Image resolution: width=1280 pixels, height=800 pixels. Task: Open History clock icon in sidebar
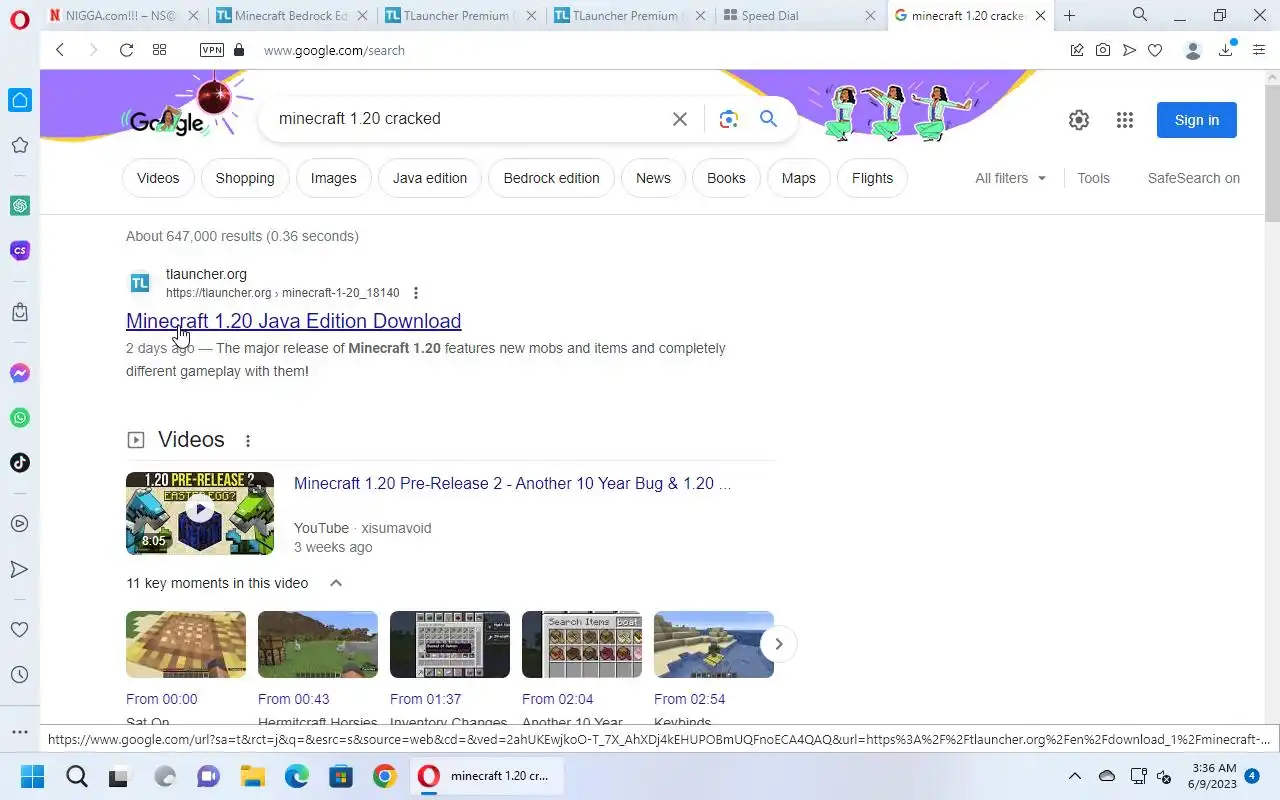[x=19, y=675]
